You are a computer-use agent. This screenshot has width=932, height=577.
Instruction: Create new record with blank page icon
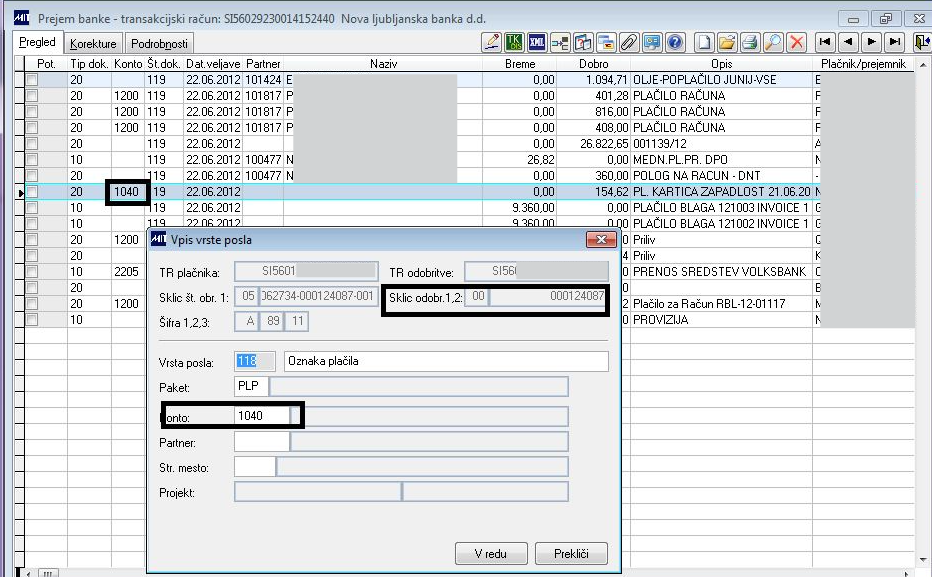click(704, 42)
